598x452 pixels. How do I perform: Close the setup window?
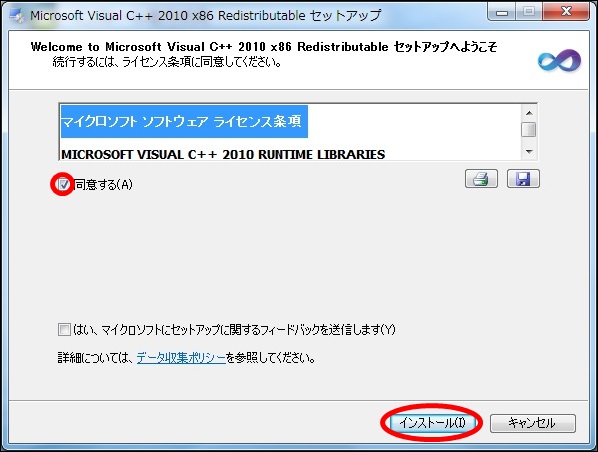[566, 12]
